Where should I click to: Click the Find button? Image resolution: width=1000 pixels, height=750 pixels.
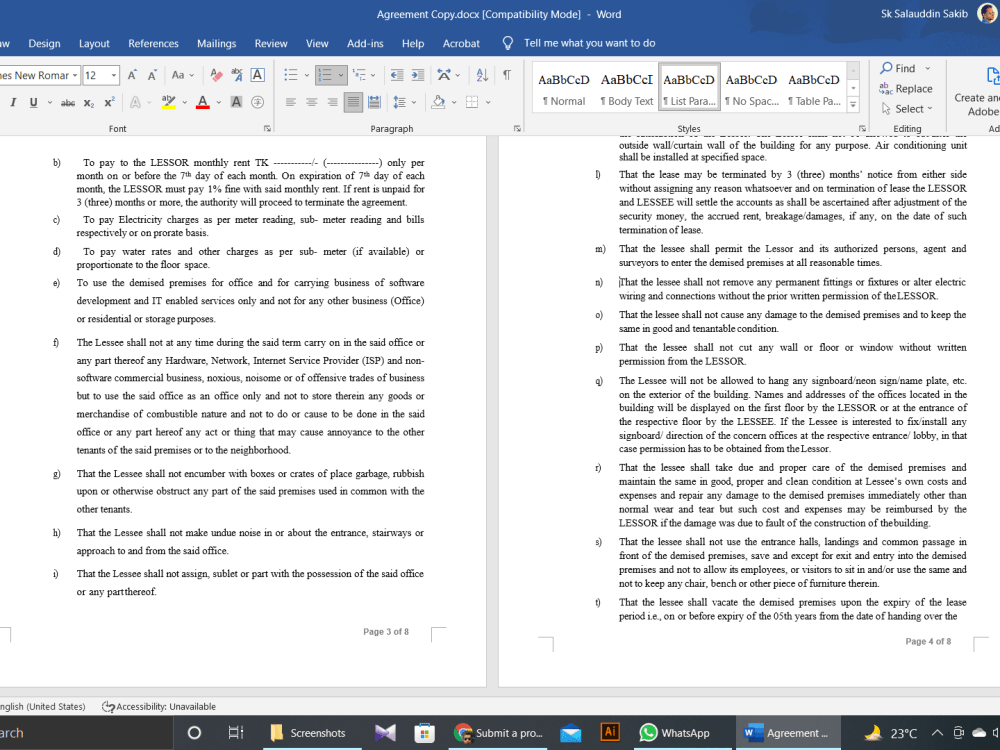click(899, 68)
